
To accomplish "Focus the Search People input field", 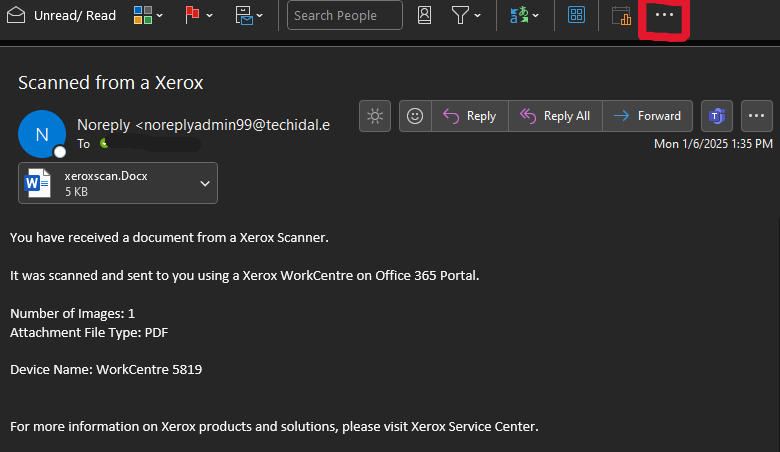I will [x=345, y=15].
